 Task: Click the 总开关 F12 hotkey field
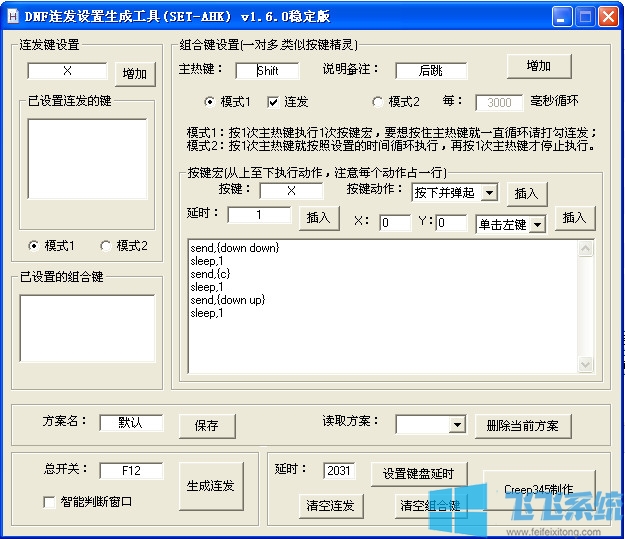click(x=130, y=470)
